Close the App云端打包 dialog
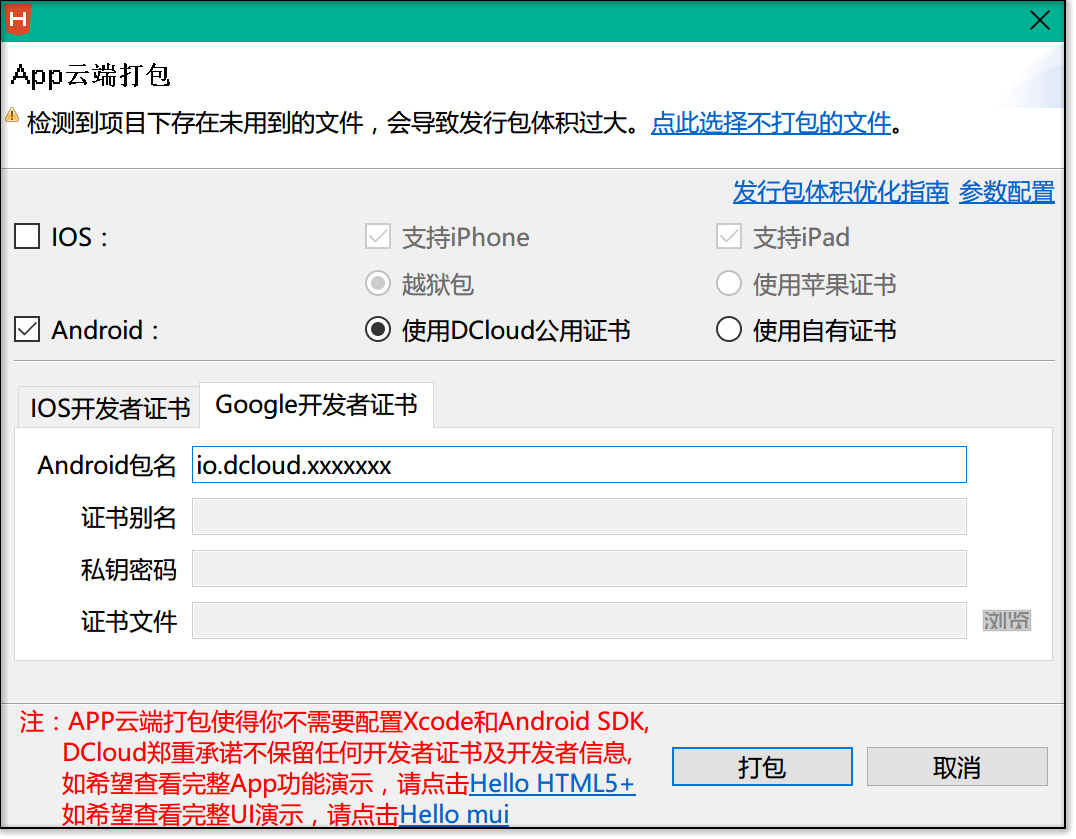Screen dimensions: 1076x839 pyautogui.click(x=1039, y=21)
